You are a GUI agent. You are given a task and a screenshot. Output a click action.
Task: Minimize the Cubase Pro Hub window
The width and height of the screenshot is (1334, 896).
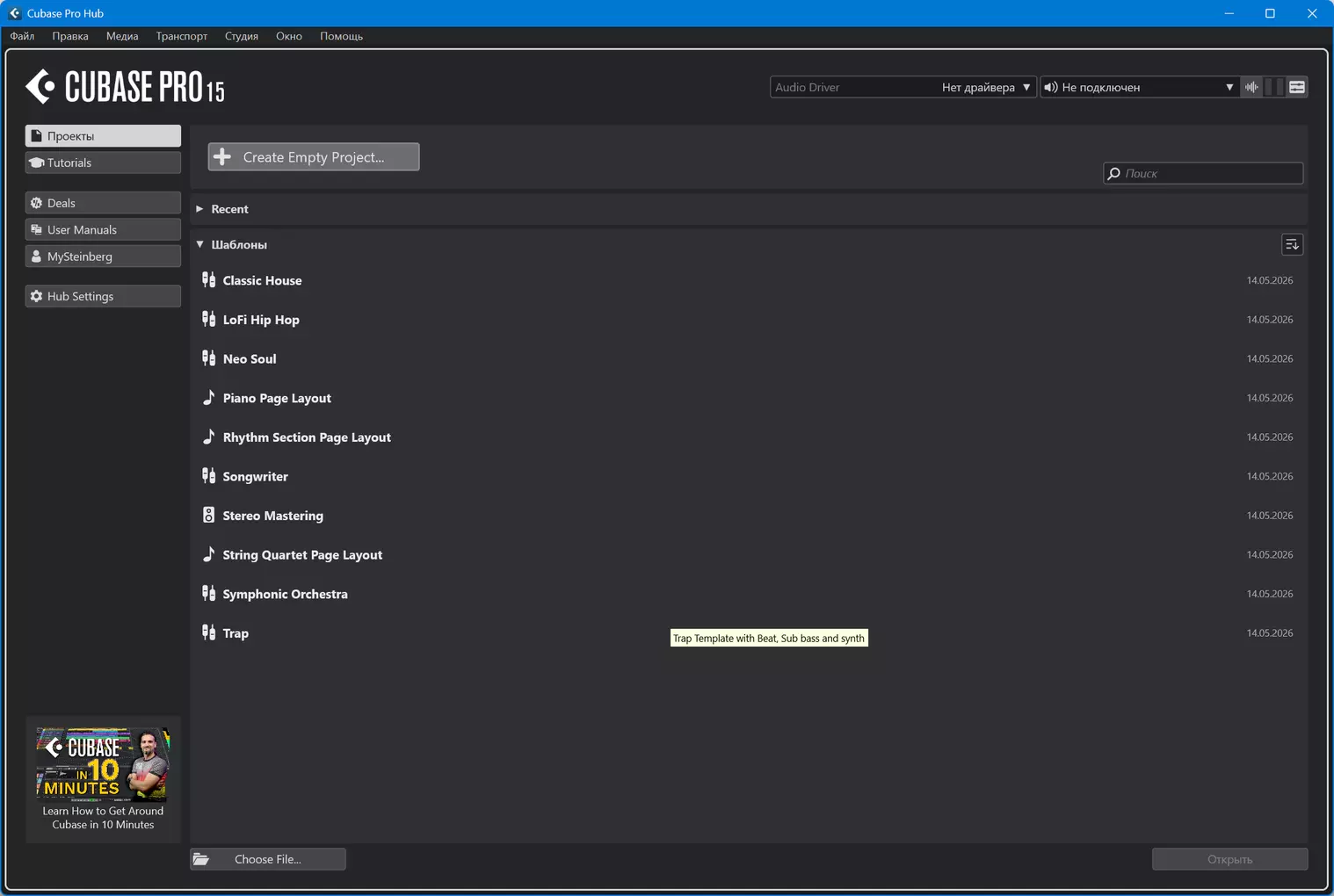coord(1229,13)
